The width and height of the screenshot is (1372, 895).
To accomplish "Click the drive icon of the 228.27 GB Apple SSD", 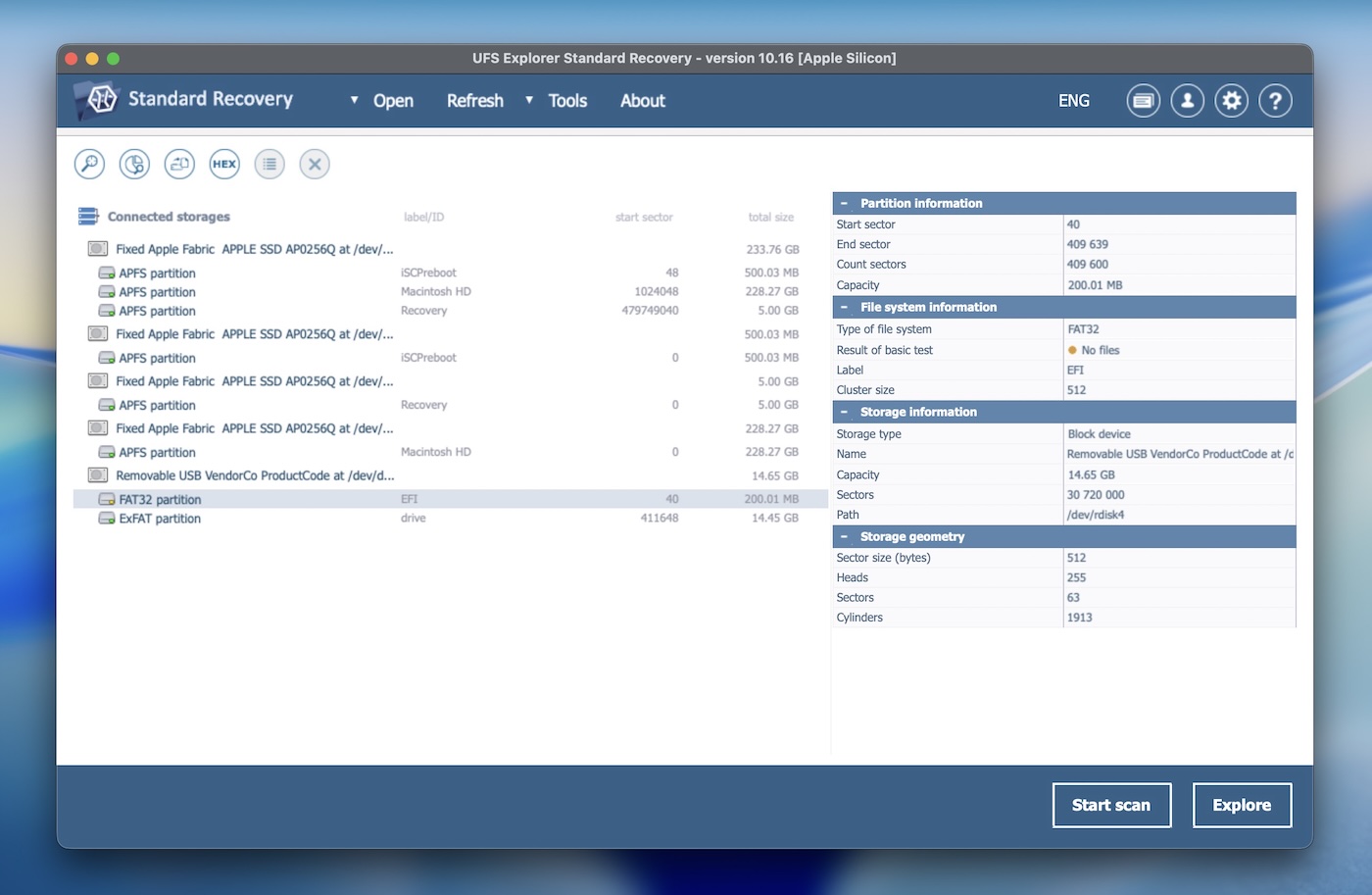I will tap(98, 428).
